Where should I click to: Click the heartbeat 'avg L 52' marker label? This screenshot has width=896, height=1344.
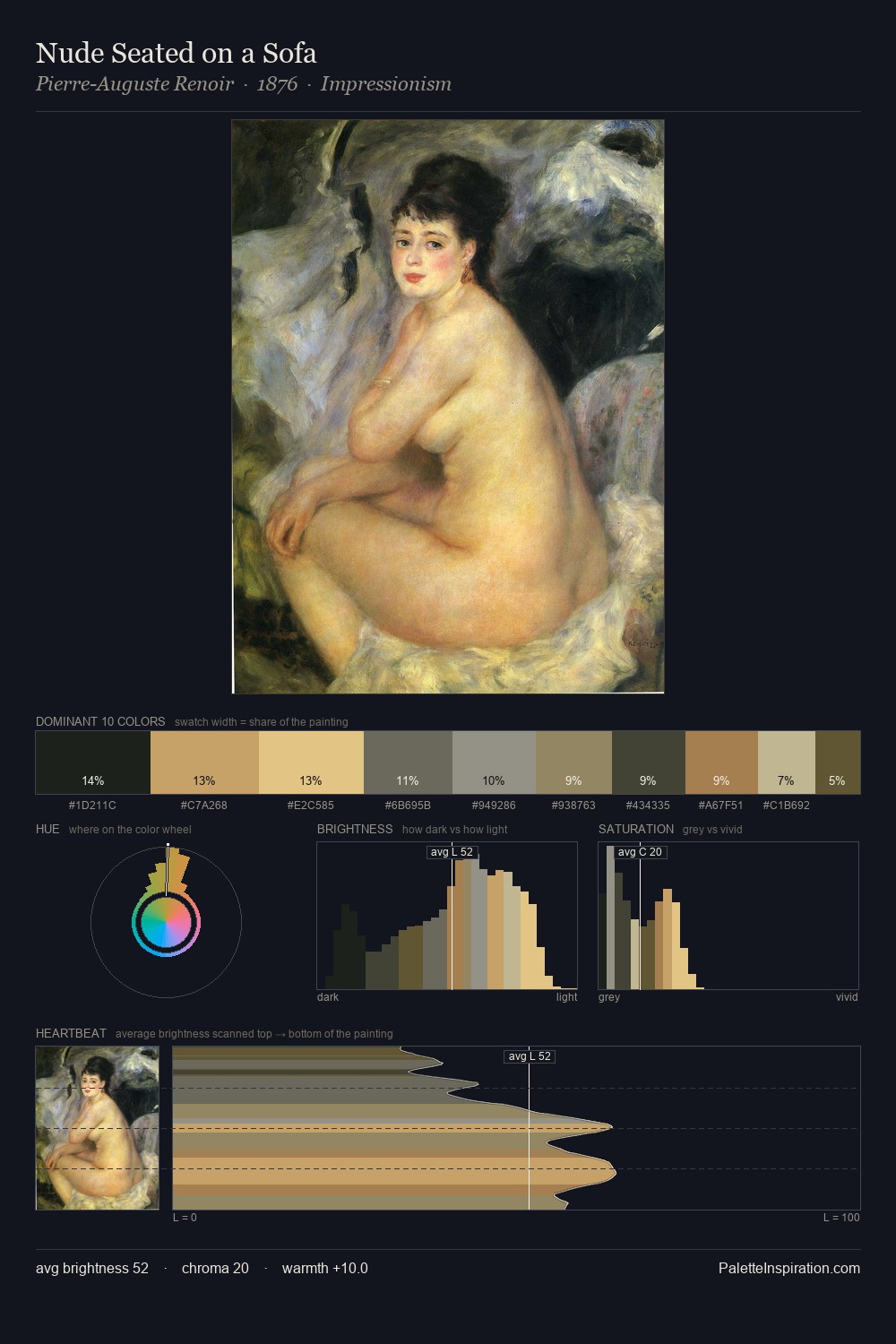pos(530,1056)
